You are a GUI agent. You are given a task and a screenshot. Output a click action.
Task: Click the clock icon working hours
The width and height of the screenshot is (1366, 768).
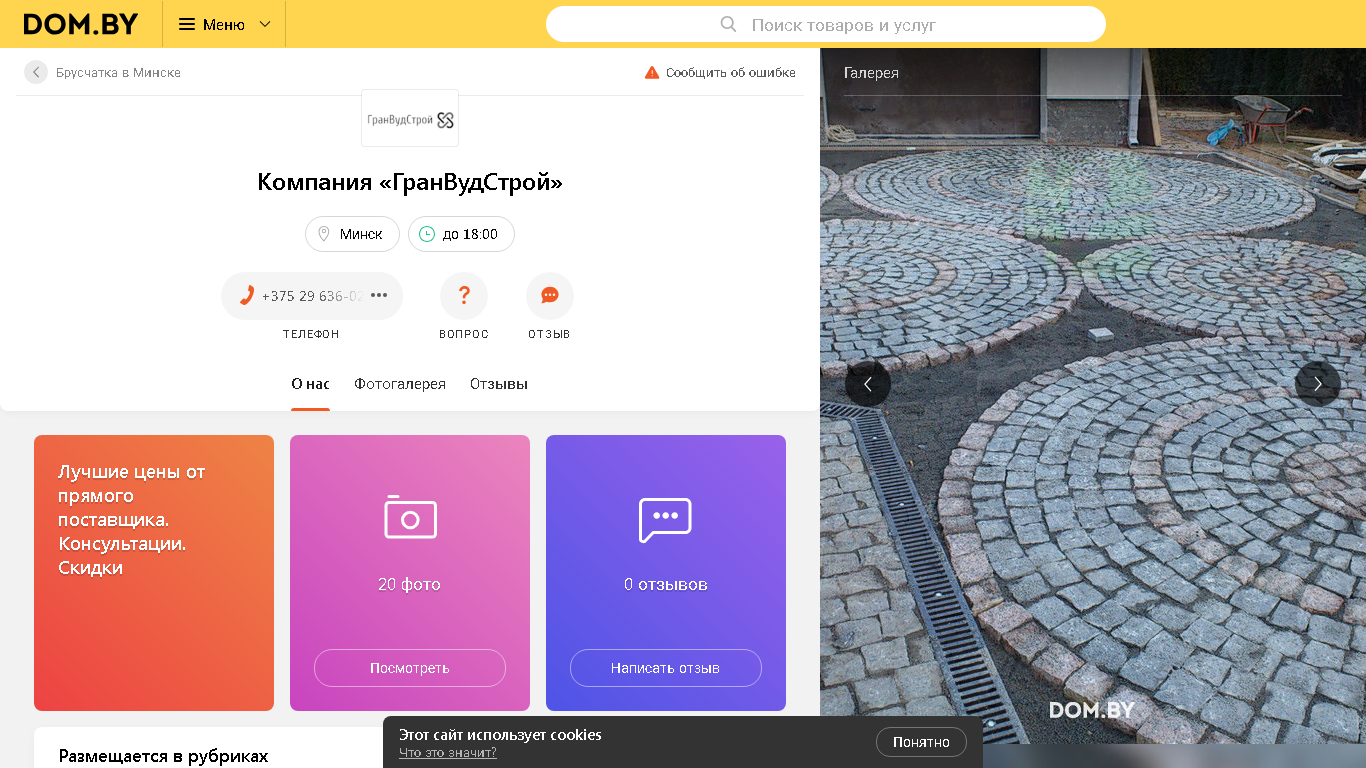pos(427,234)
